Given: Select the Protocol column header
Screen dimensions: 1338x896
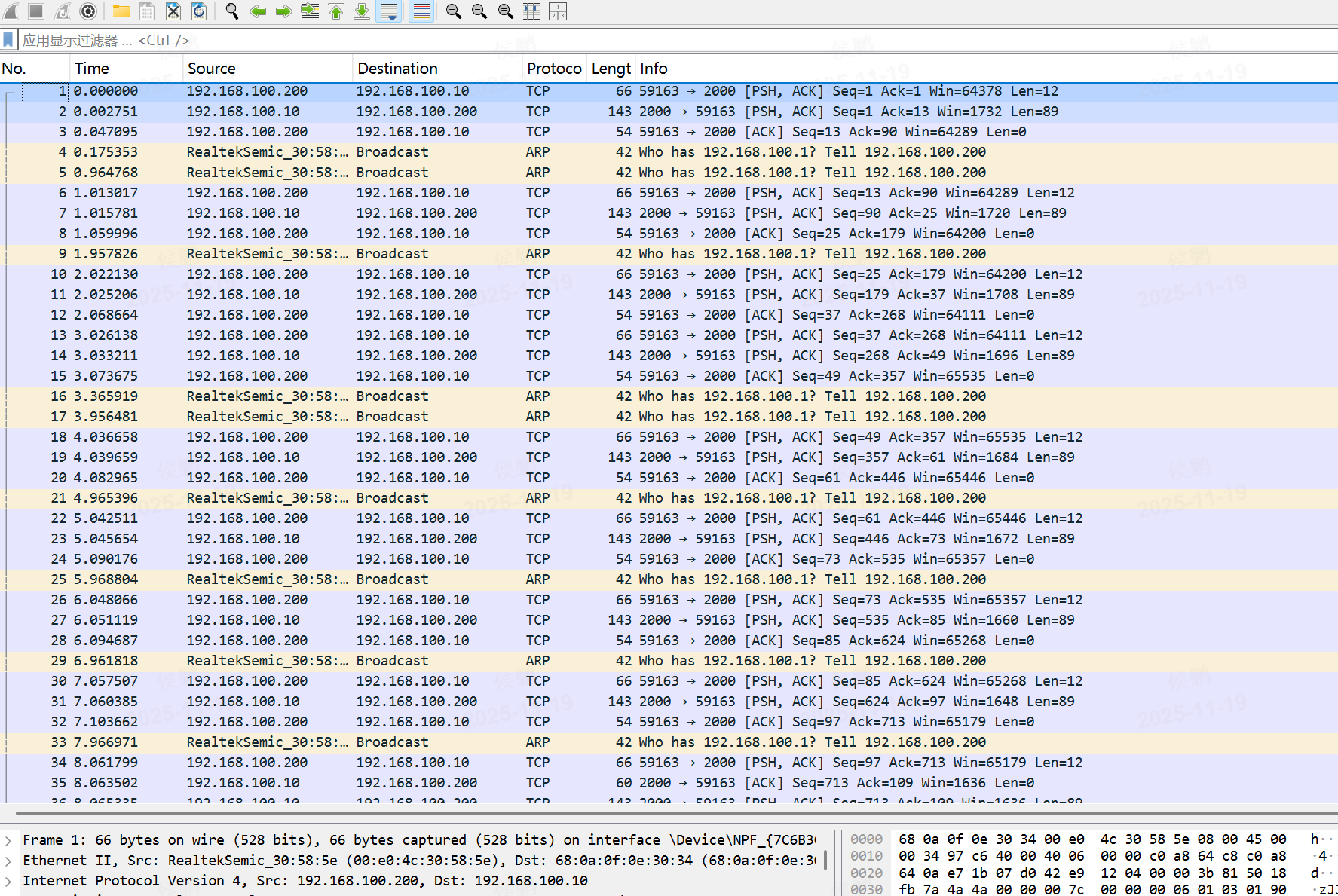Looking at the screenshot, I should point(554,68).
